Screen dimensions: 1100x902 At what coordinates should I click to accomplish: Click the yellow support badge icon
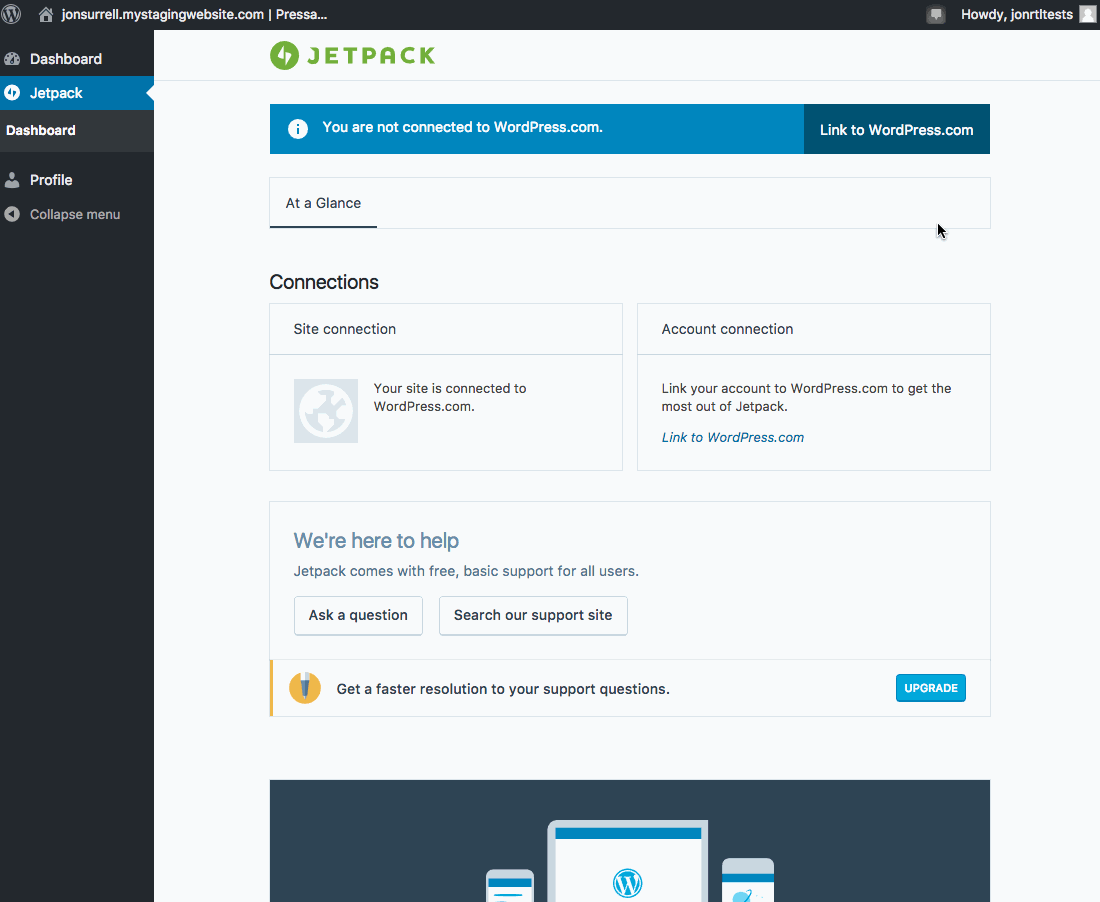pos(305,688)
